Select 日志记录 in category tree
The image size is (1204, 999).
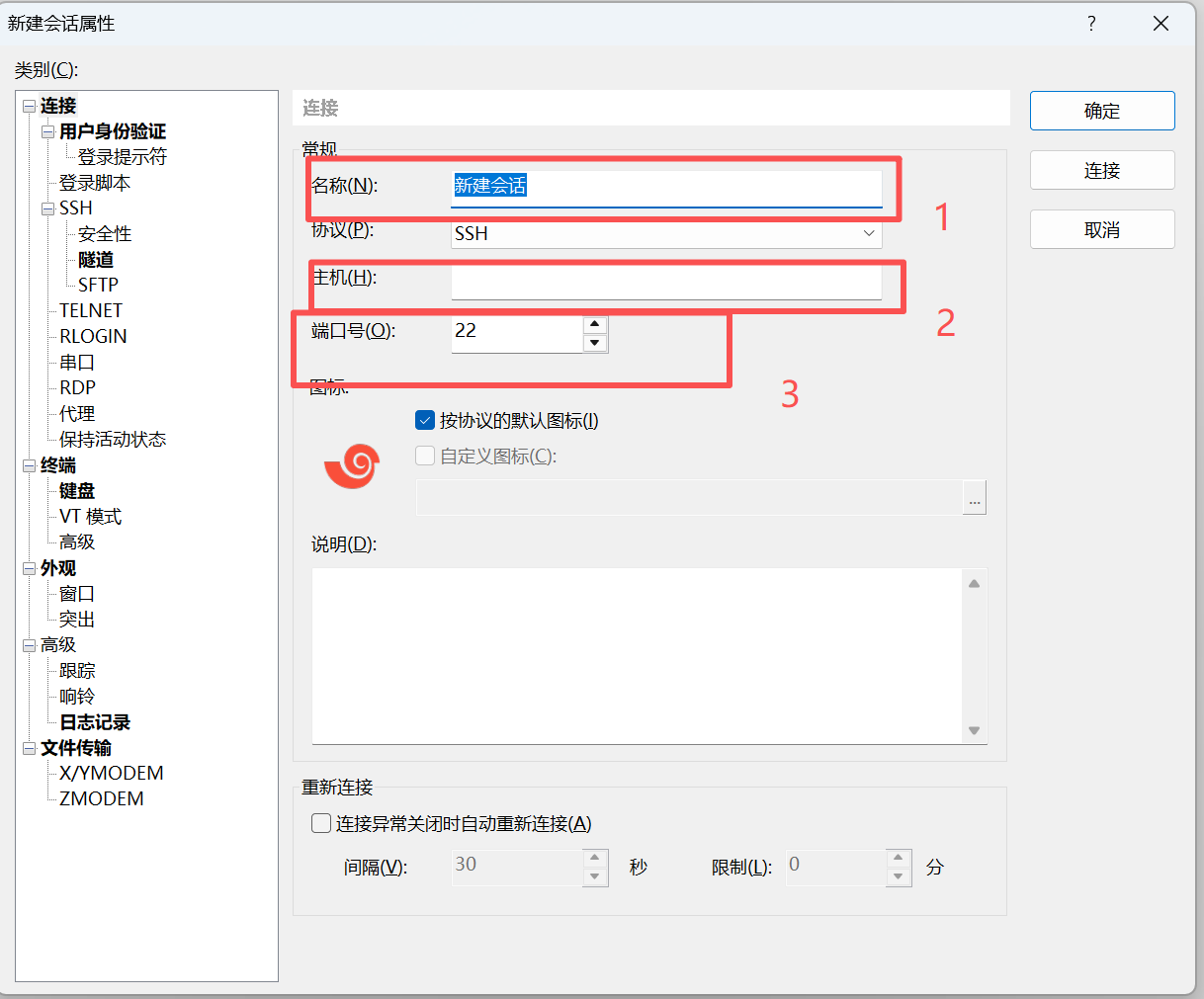(x=95, y=722)
